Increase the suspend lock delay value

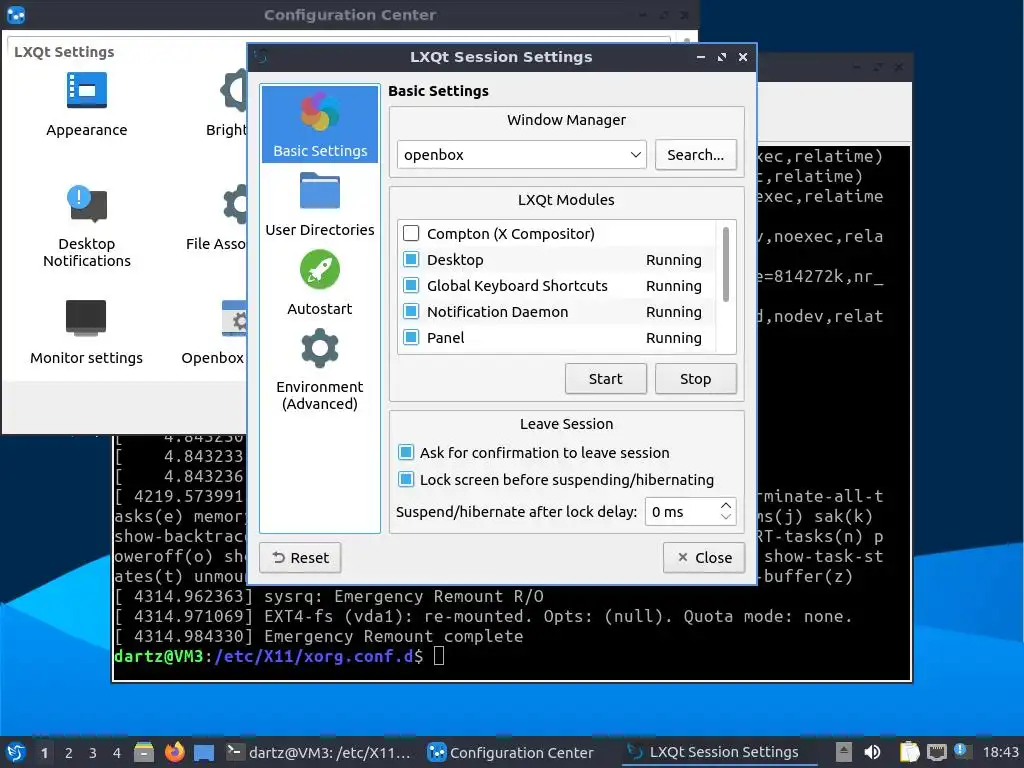click(726, 505)
